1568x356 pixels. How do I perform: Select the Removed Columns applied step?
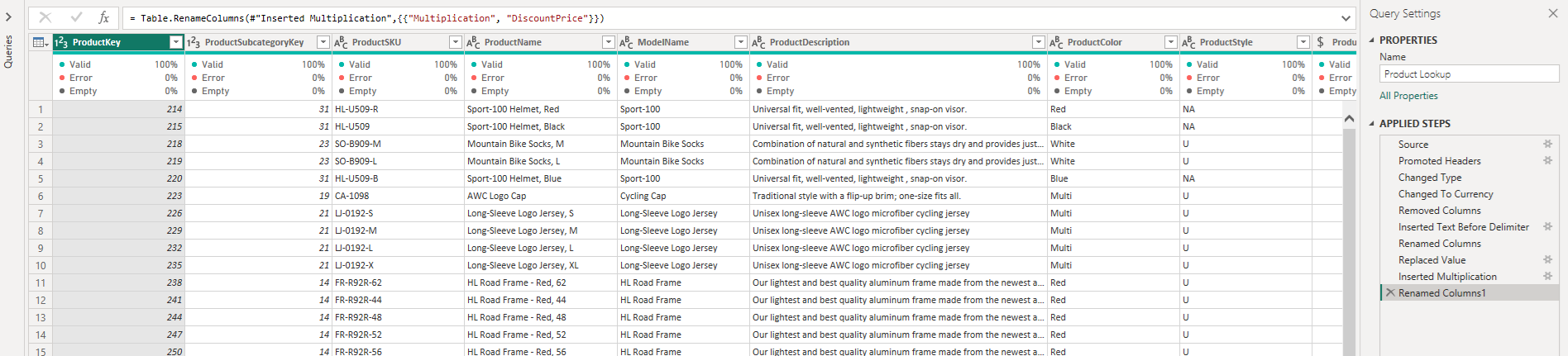click(1439, 211)
